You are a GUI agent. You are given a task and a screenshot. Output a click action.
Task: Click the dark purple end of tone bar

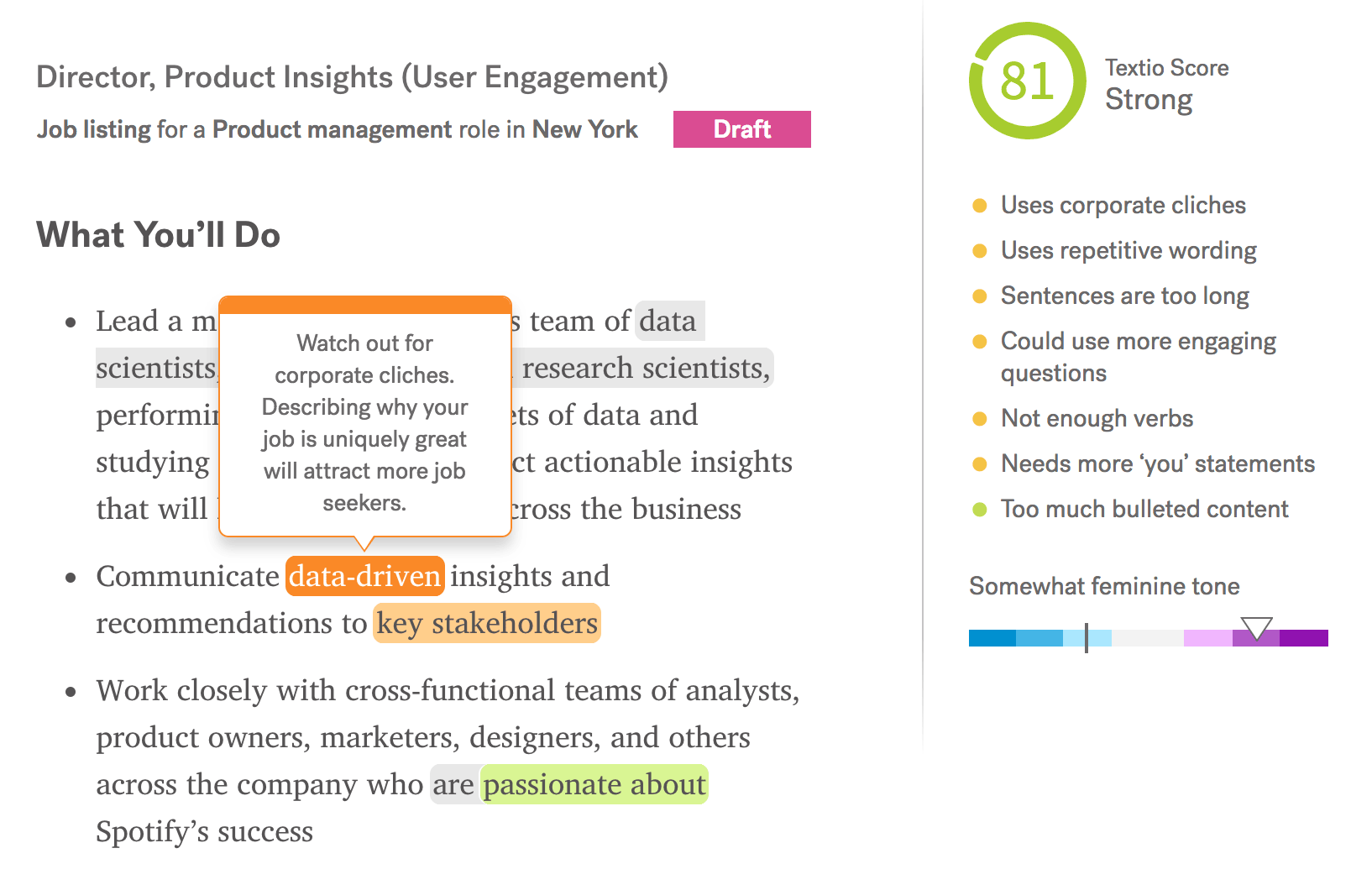coord(1304,638)
